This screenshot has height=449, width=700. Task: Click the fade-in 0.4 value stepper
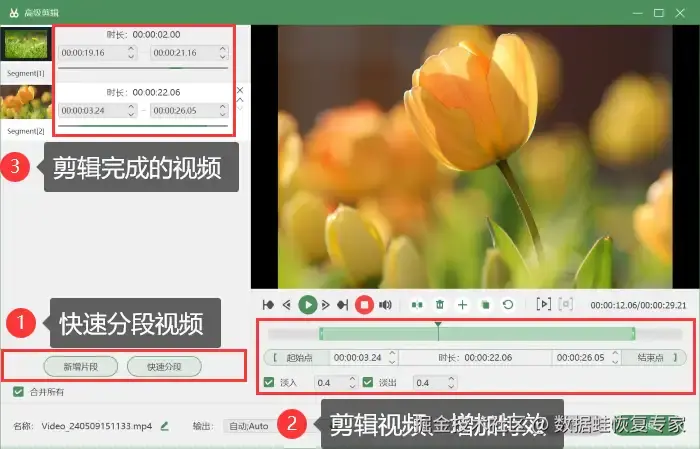pyautogui.click(x=352, y=382)
